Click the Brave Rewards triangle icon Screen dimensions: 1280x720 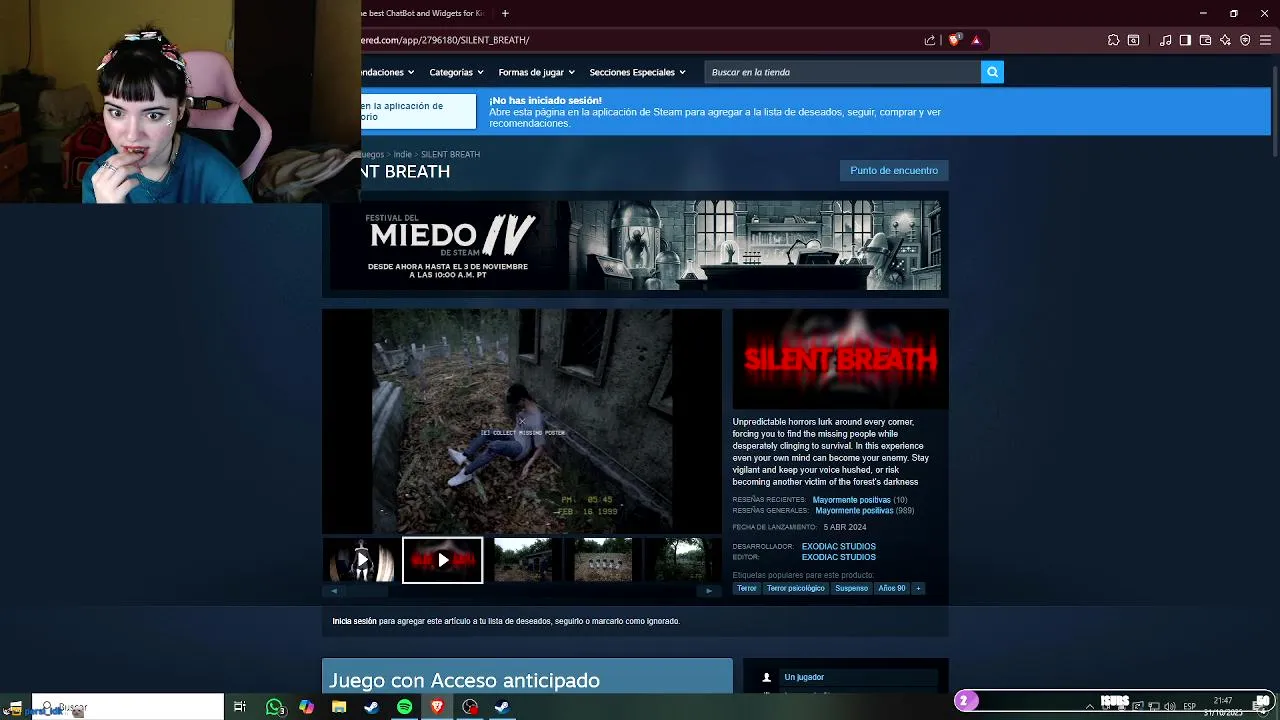point(976,40)
